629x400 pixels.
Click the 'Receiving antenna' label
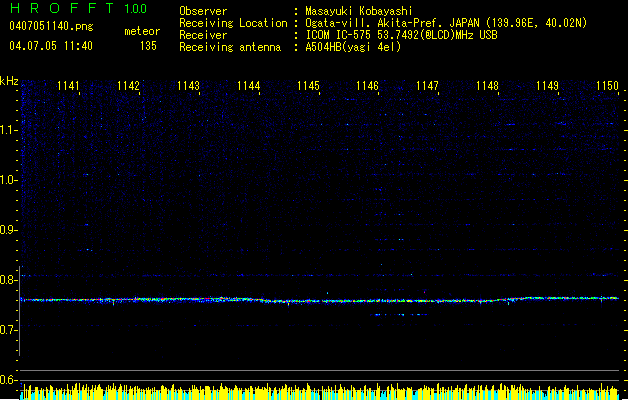click(230, 47)
